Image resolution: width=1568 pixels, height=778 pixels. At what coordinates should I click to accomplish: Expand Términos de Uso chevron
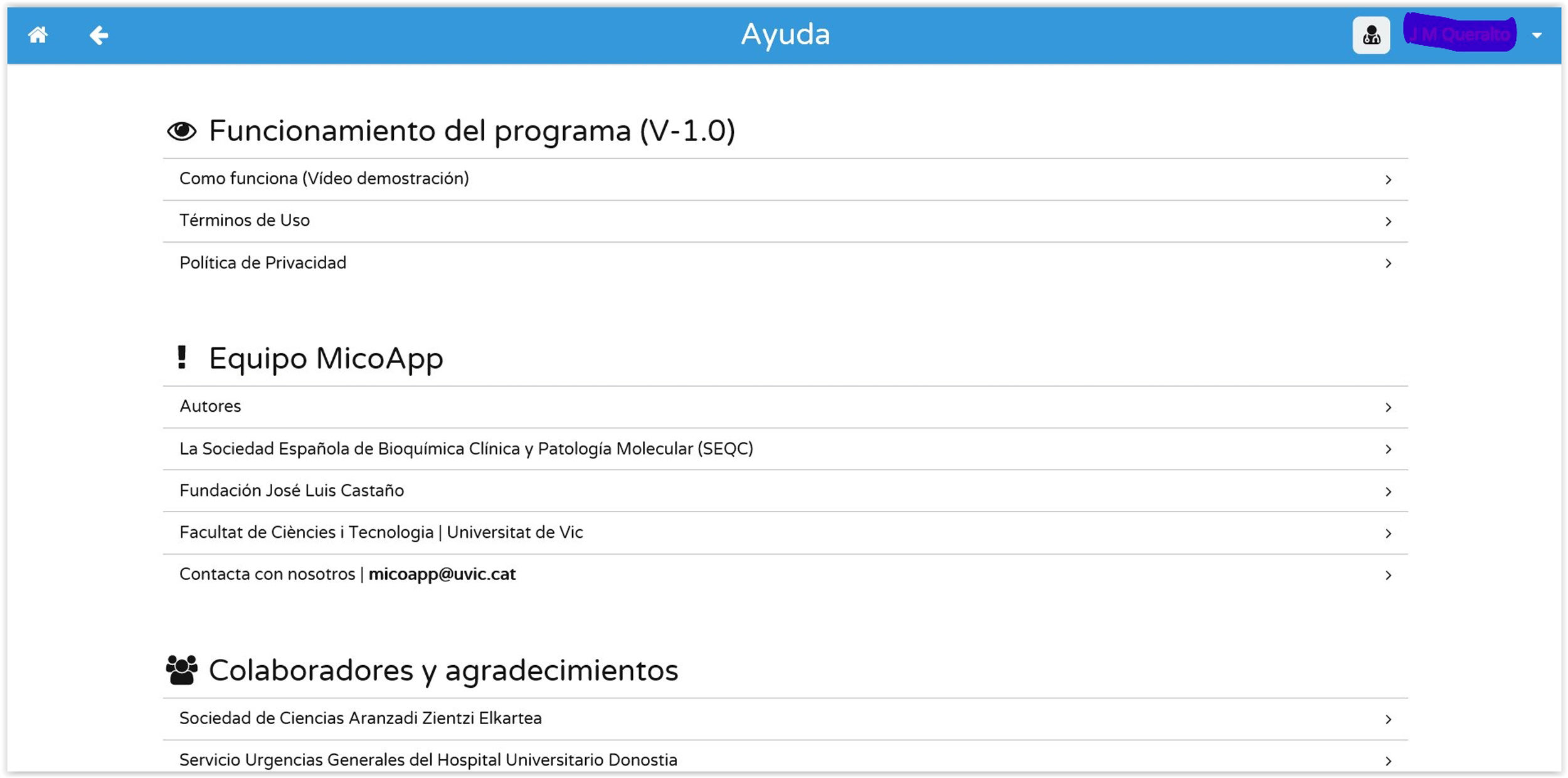1388,221
